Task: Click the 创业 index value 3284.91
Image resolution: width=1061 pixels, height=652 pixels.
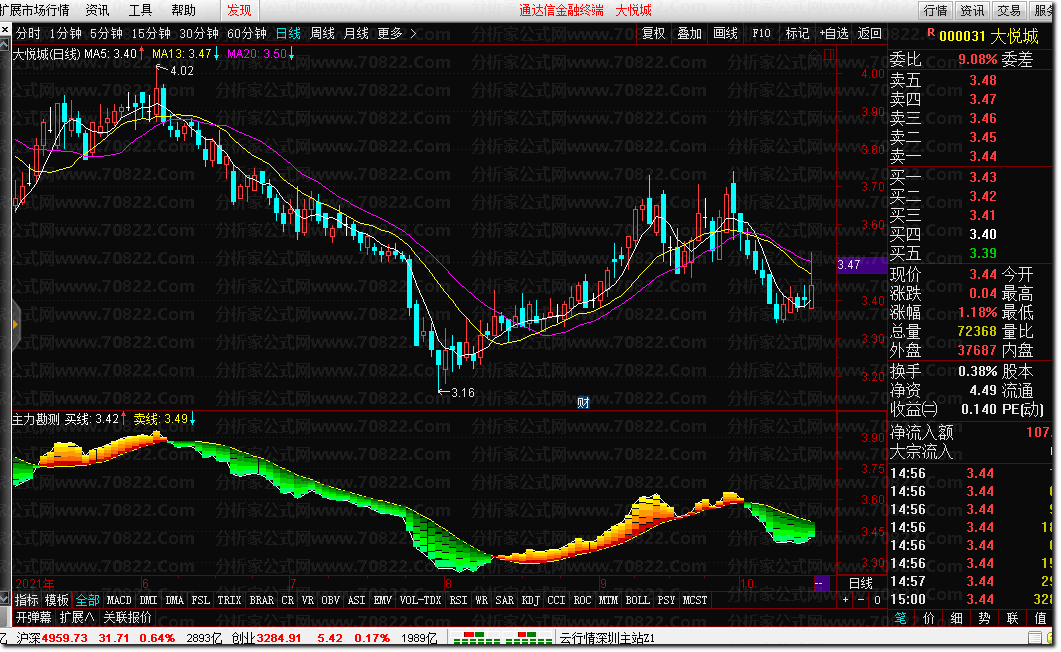Action: 279,638
